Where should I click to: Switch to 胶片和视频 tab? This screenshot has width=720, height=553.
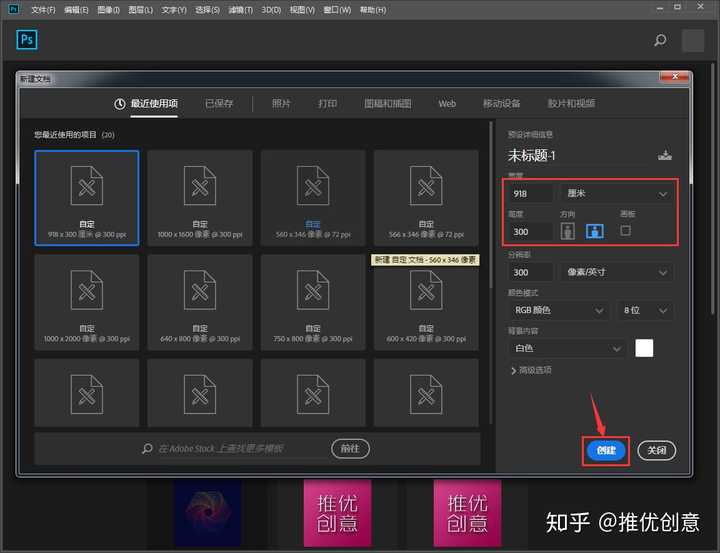571,104
